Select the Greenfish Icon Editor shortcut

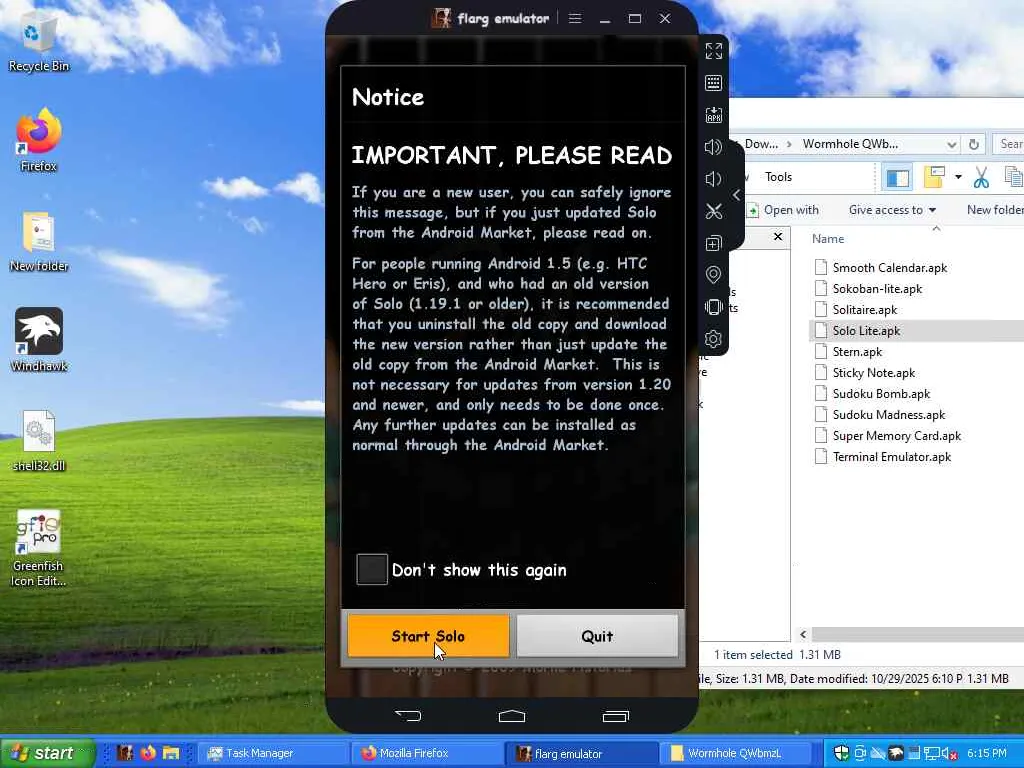(x=39, y=549)
